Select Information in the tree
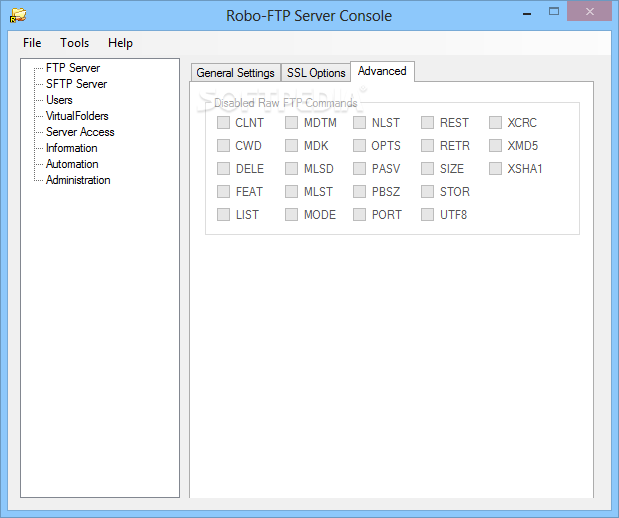 pos(71,148)
